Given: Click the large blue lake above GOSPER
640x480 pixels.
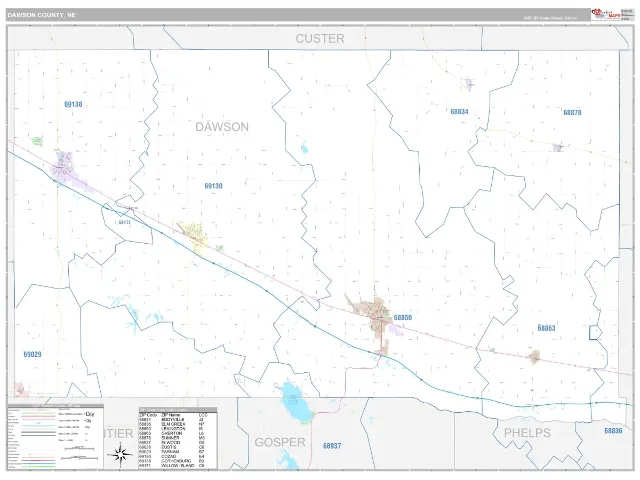Looking at the screenshot, I should (295, 403).
